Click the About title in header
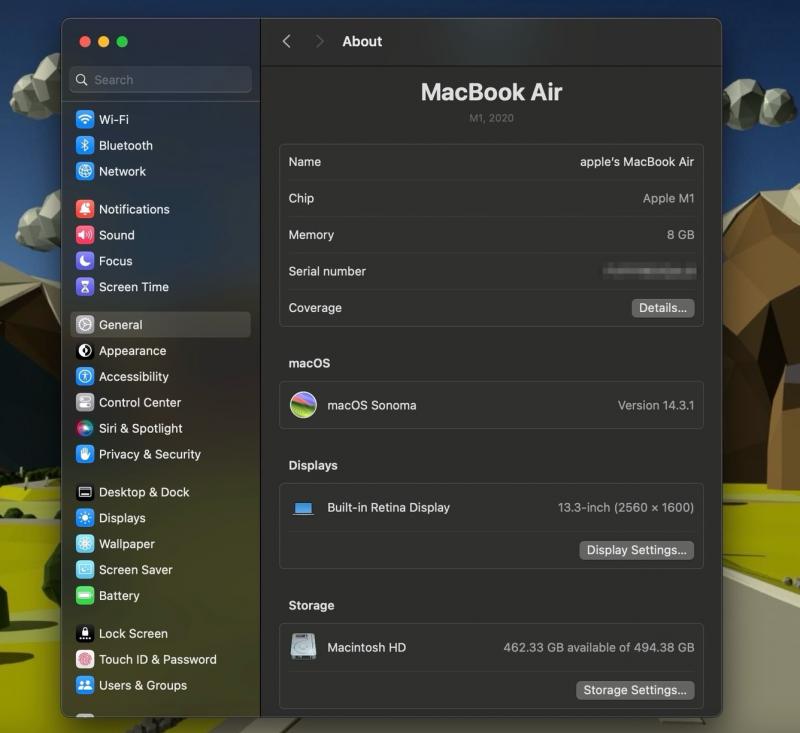 362,41
